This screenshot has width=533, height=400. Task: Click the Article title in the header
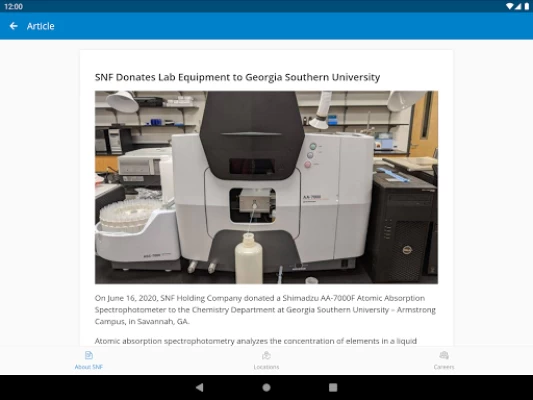click(x=40, y=26)
